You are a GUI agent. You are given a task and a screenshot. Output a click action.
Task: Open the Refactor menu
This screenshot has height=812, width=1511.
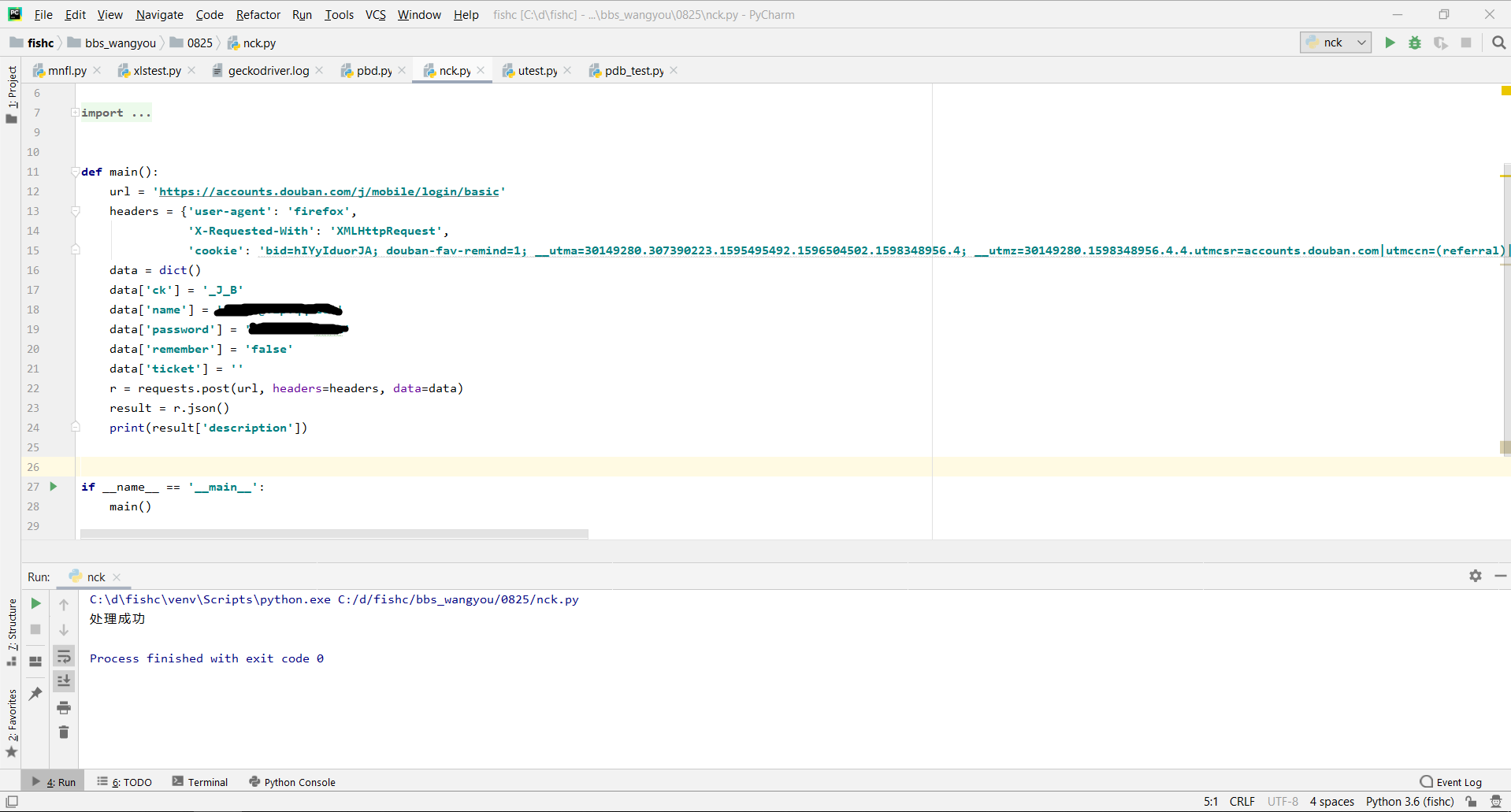(x=258, y=14)
